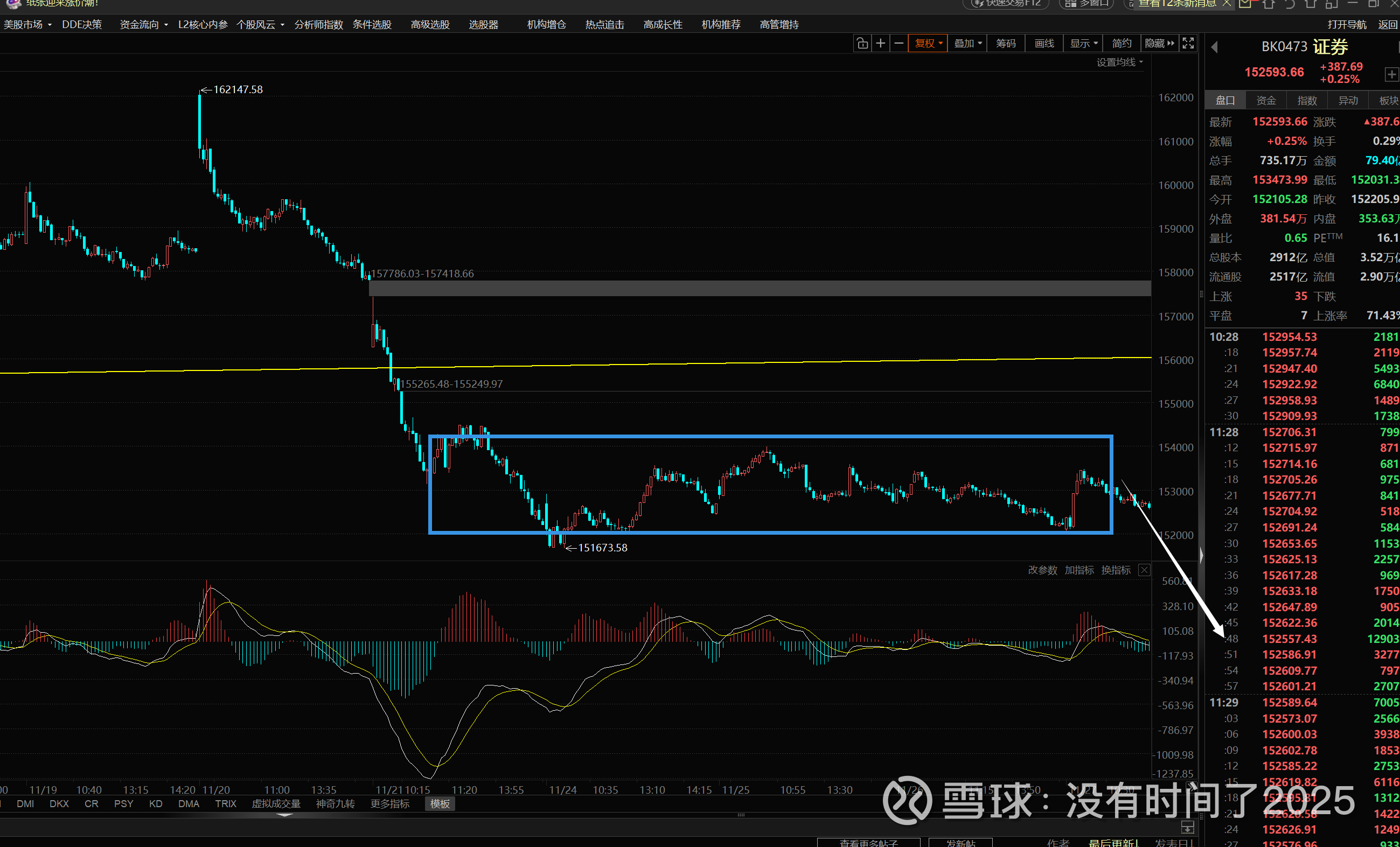The width and height of the screenshot is (1400, 847).
Task: Open the mail messages icon
Action: [1244, 3]
